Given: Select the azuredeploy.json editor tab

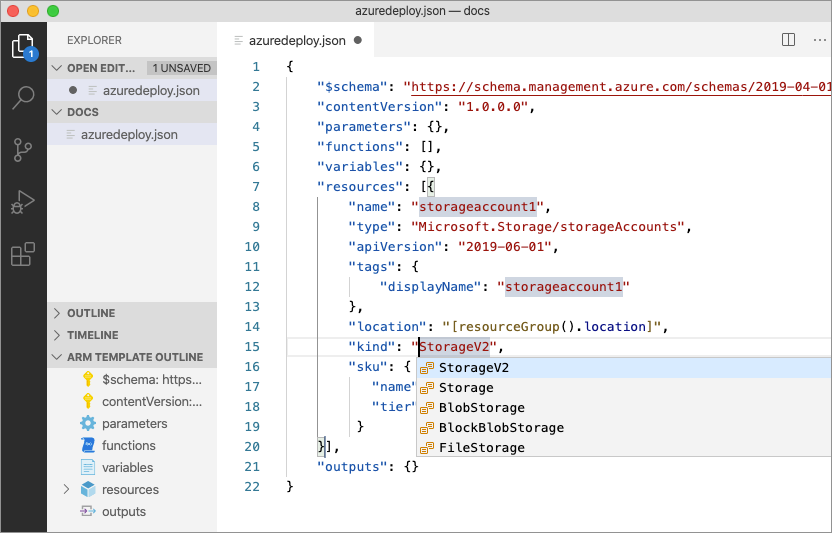Looking at the screenshot, I should (x=296, y=41).
